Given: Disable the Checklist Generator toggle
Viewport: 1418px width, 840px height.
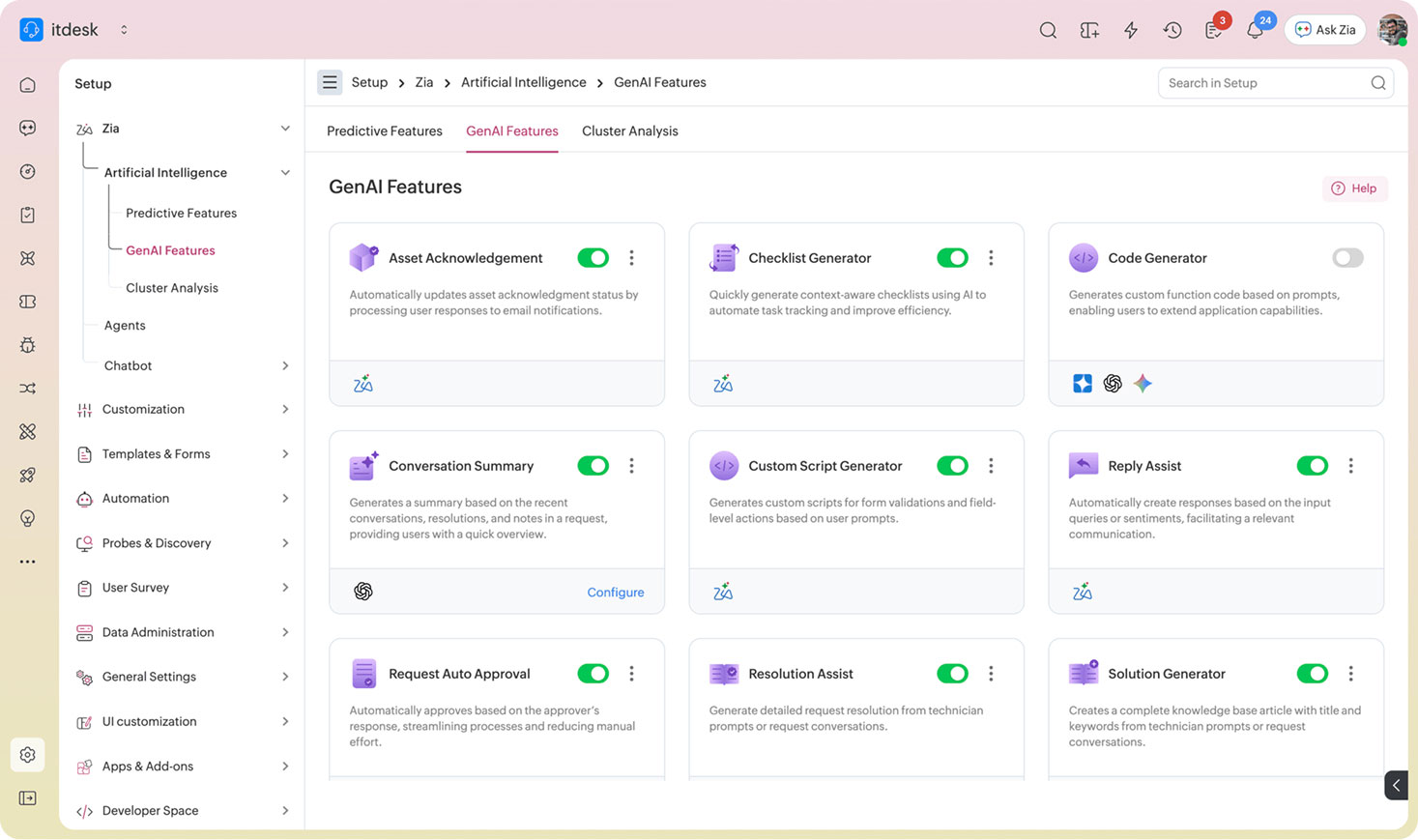Looking at the screenshot, I should (952, 258).
